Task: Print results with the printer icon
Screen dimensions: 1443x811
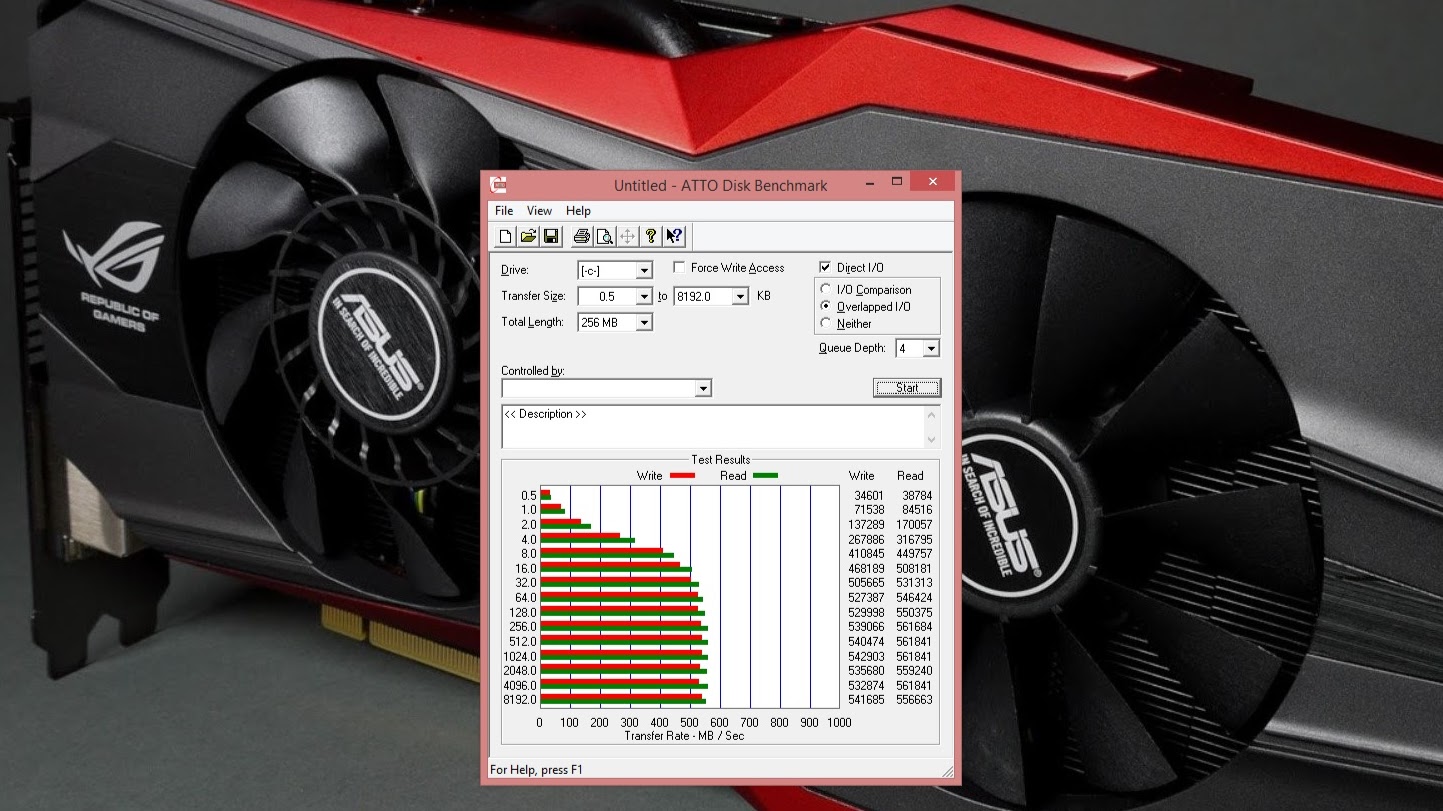Action: [582, 237]
